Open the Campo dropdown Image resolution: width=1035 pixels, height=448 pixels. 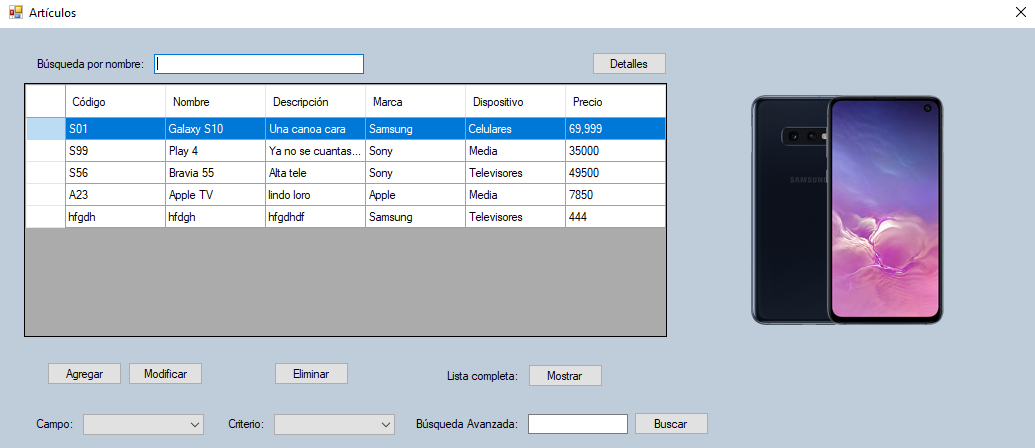143,424
